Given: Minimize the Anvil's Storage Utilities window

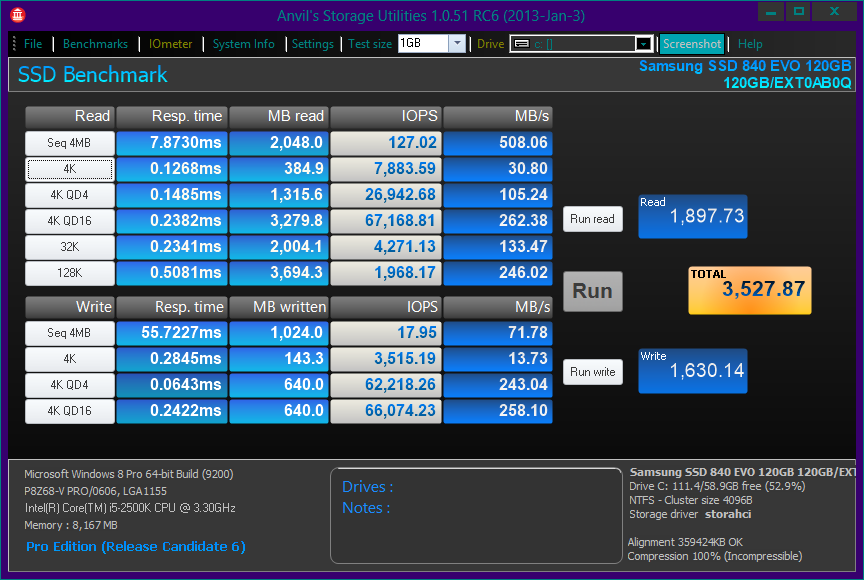Looking at the screenshot, I should point(771,12).
